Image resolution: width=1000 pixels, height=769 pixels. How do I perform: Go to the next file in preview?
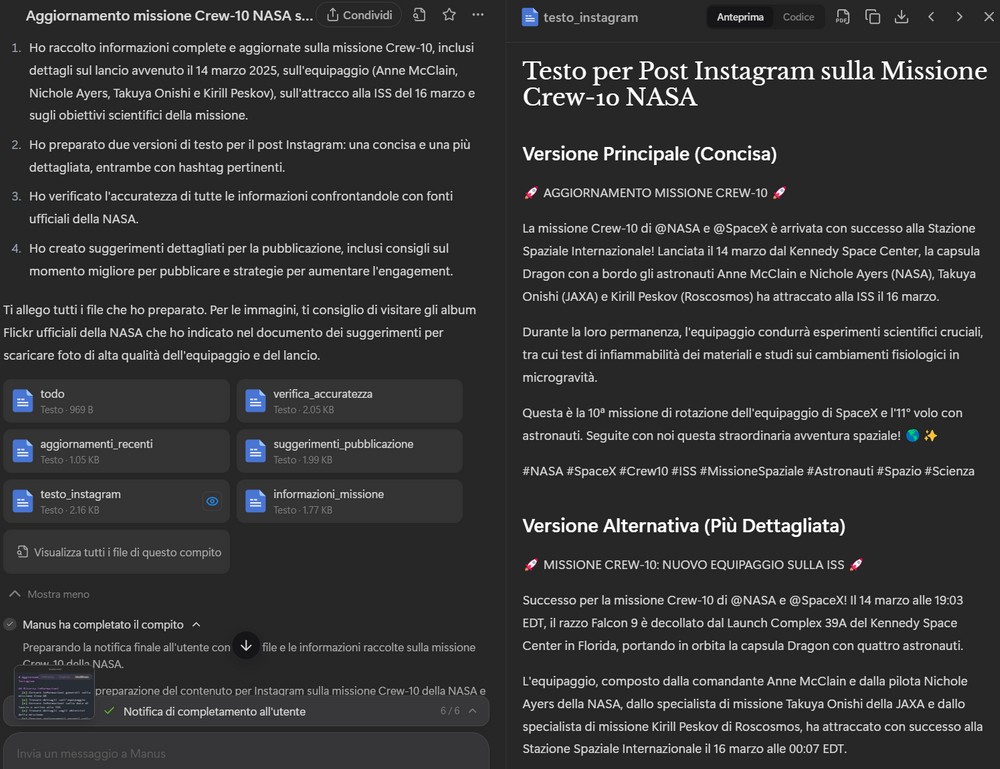pos(959,17)
